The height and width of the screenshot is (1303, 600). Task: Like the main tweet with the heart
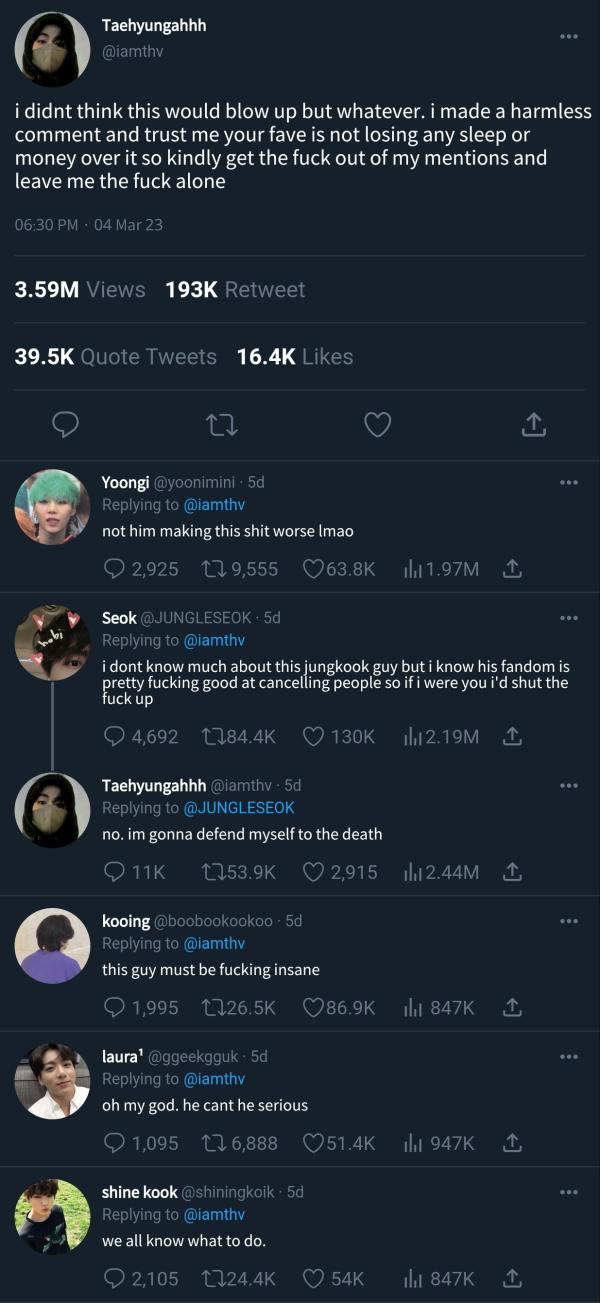(x=377, y=425)
